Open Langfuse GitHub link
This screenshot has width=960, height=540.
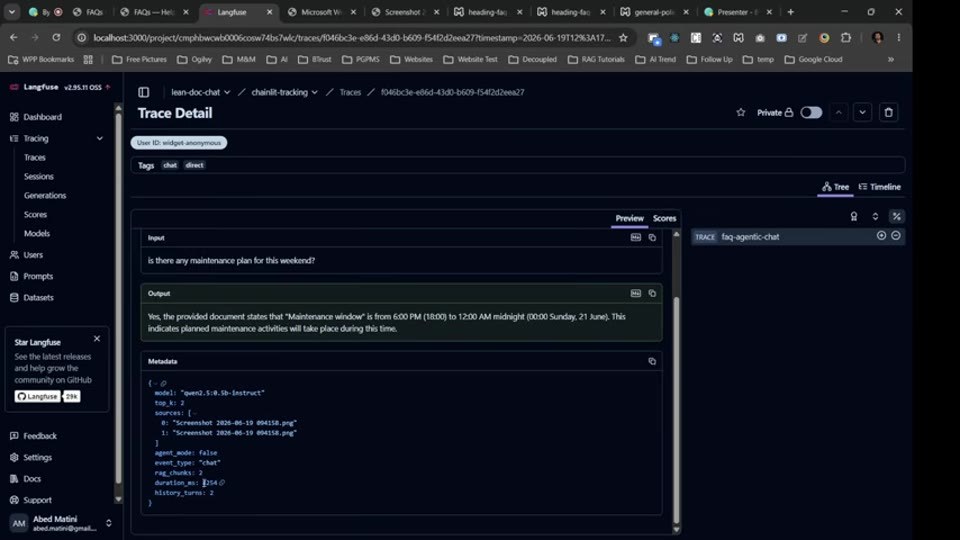37,397
